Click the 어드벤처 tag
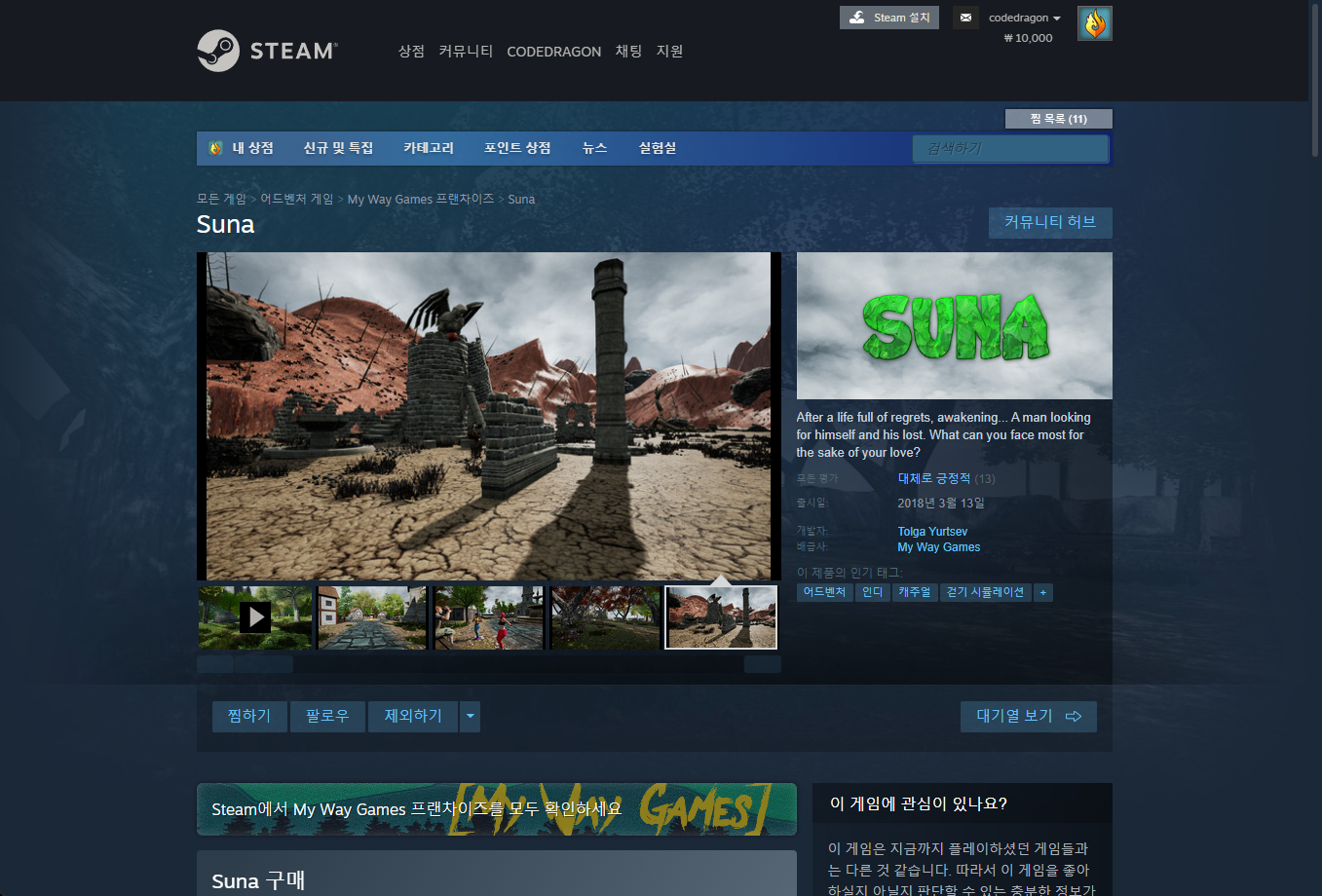This screenshot has height=896, width=1322. click(824, 592)
